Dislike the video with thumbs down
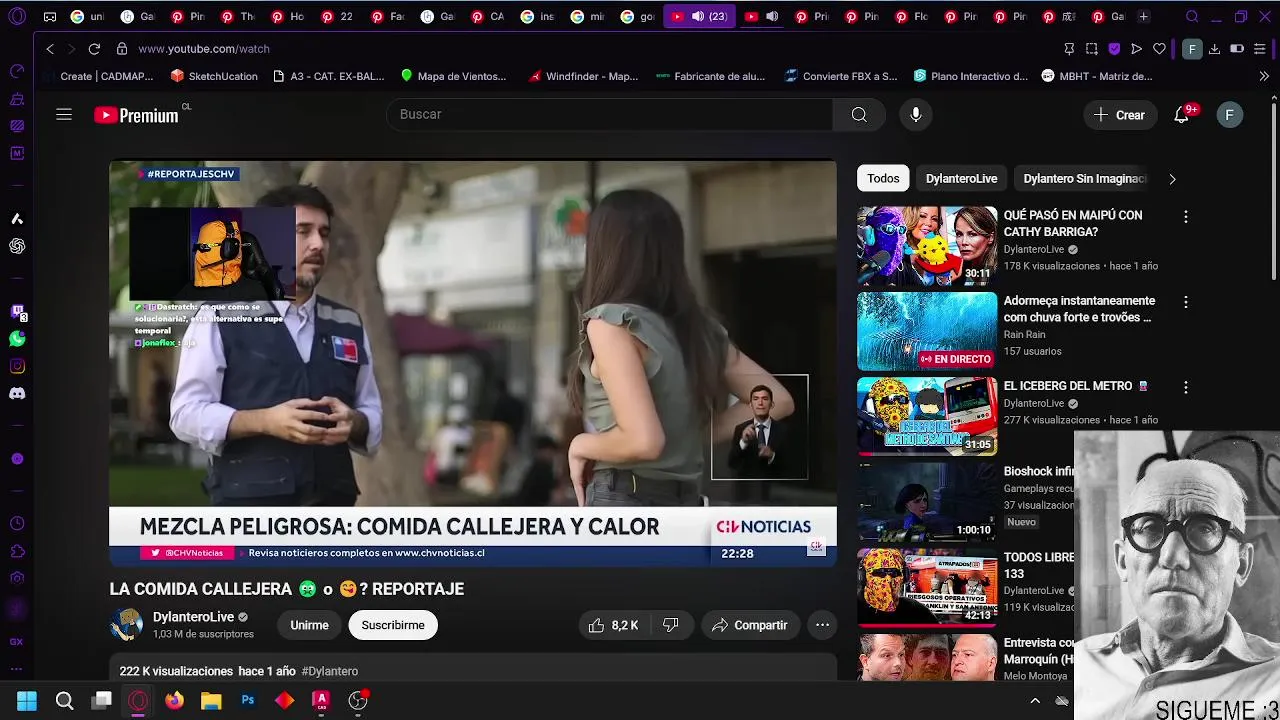This screenshot has height=720, width=1280. 670,625
